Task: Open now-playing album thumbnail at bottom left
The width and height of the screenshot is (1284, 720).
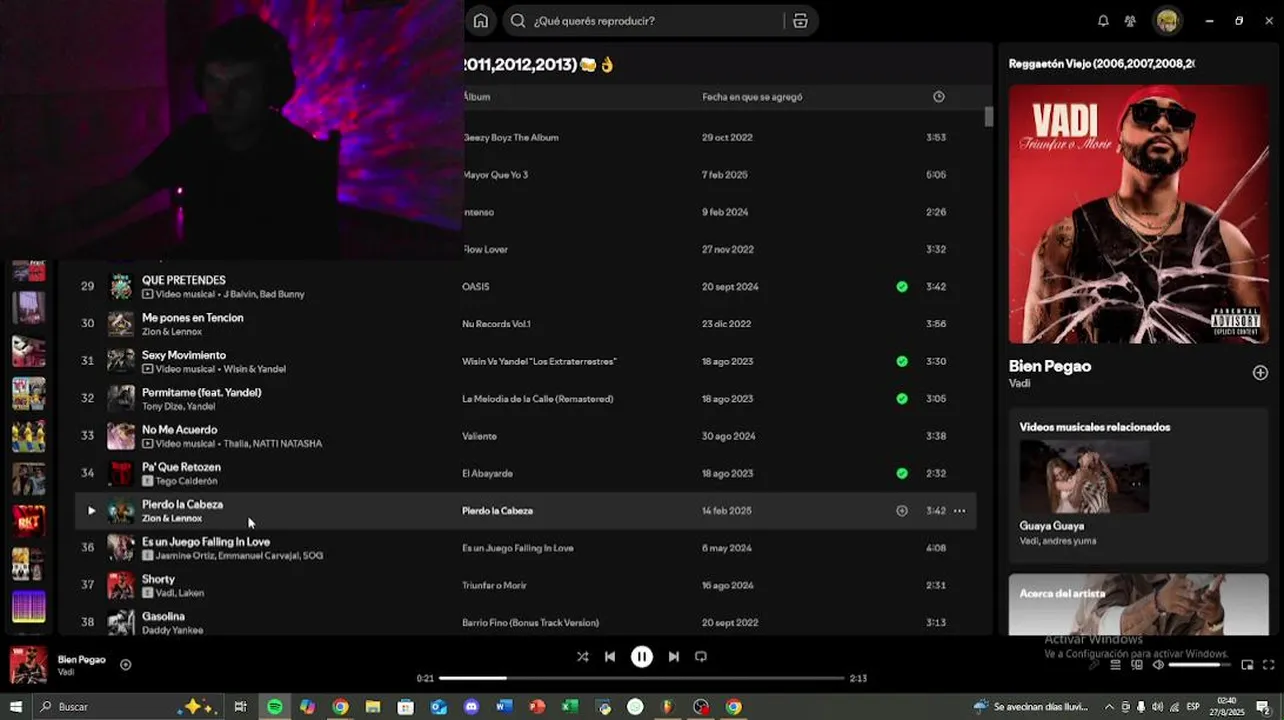Action: [x=28, y=665]
